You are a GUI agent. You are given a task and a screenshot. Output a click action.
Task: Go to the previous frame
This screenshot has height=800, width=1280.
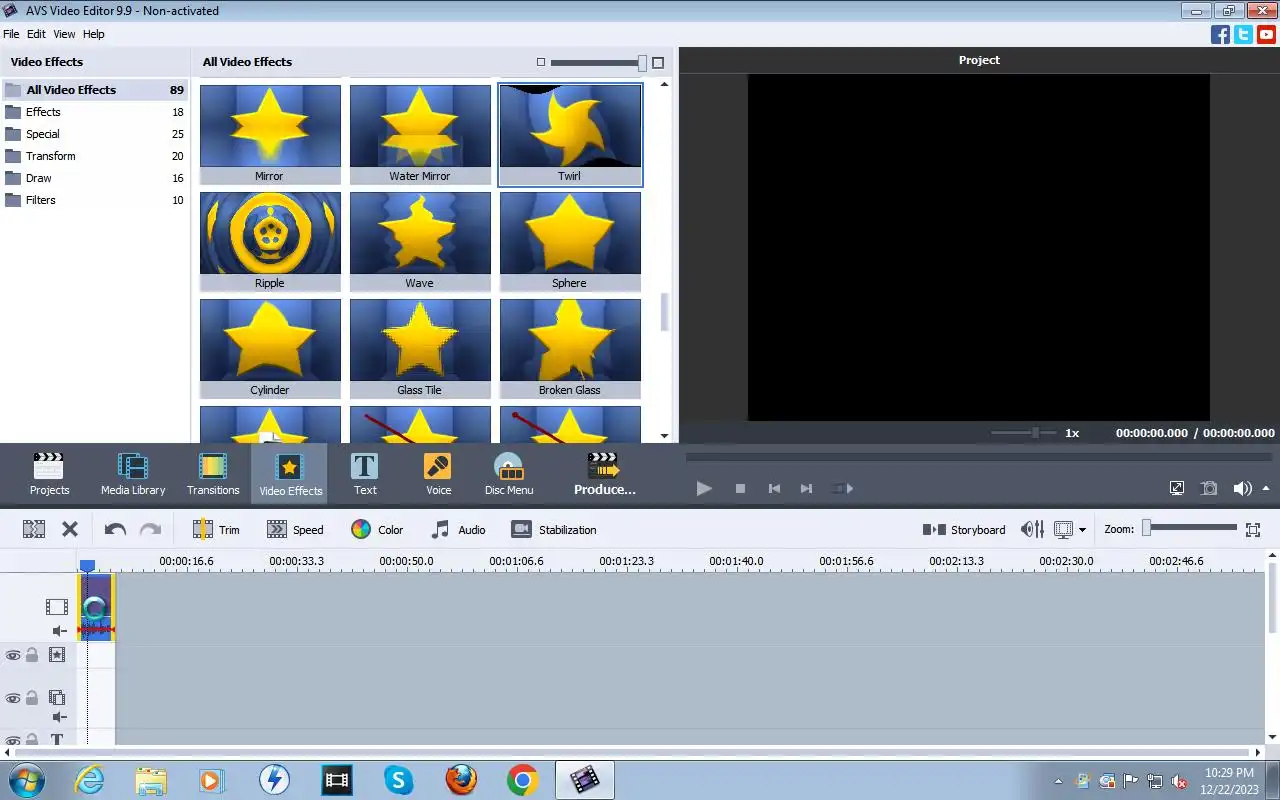click(x=774, y=488)
